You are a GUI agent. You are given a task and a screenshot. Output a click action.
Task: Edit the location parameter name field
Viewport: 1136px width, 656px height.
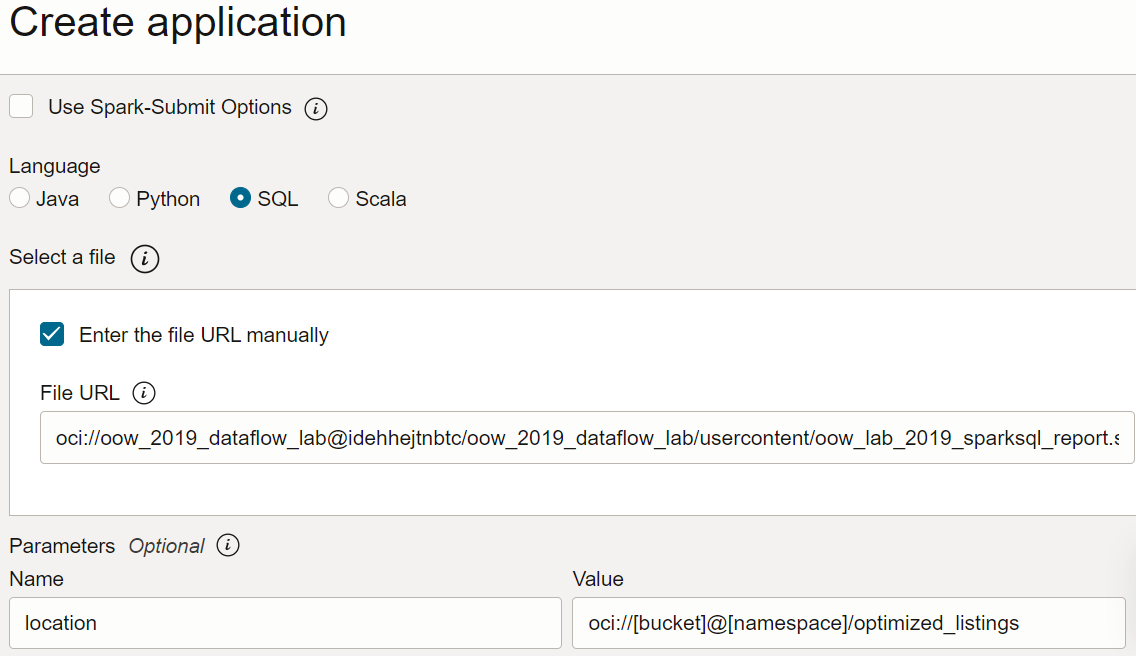(x=285, y=622)
